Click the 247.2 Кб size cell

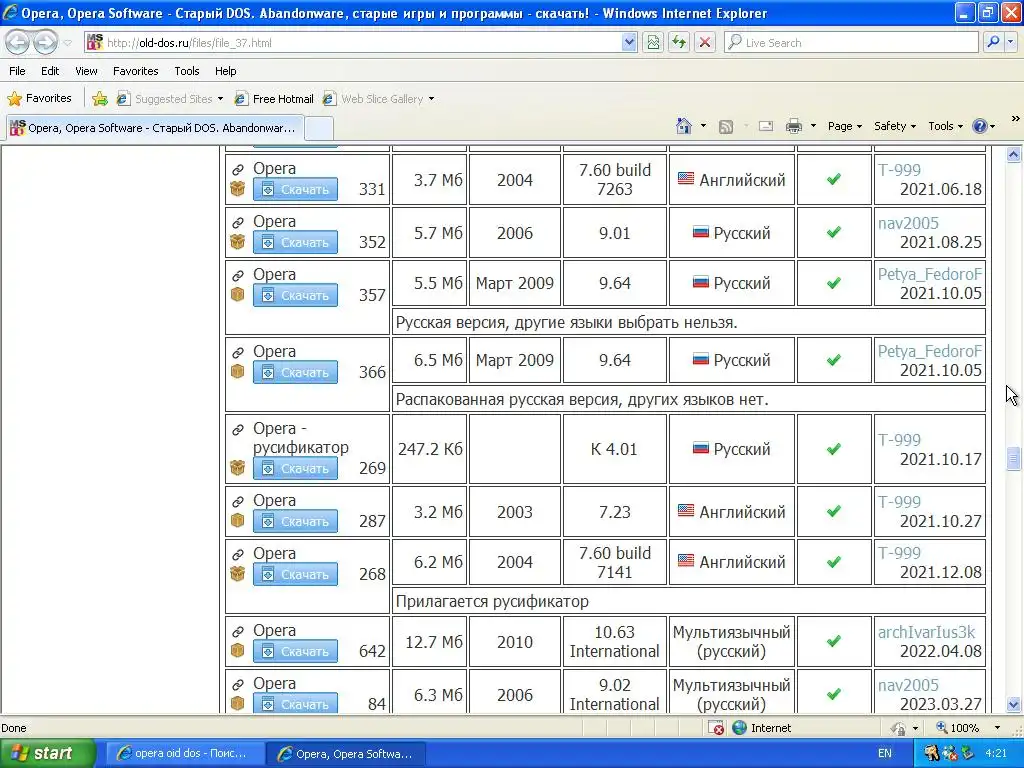(430, 449)
